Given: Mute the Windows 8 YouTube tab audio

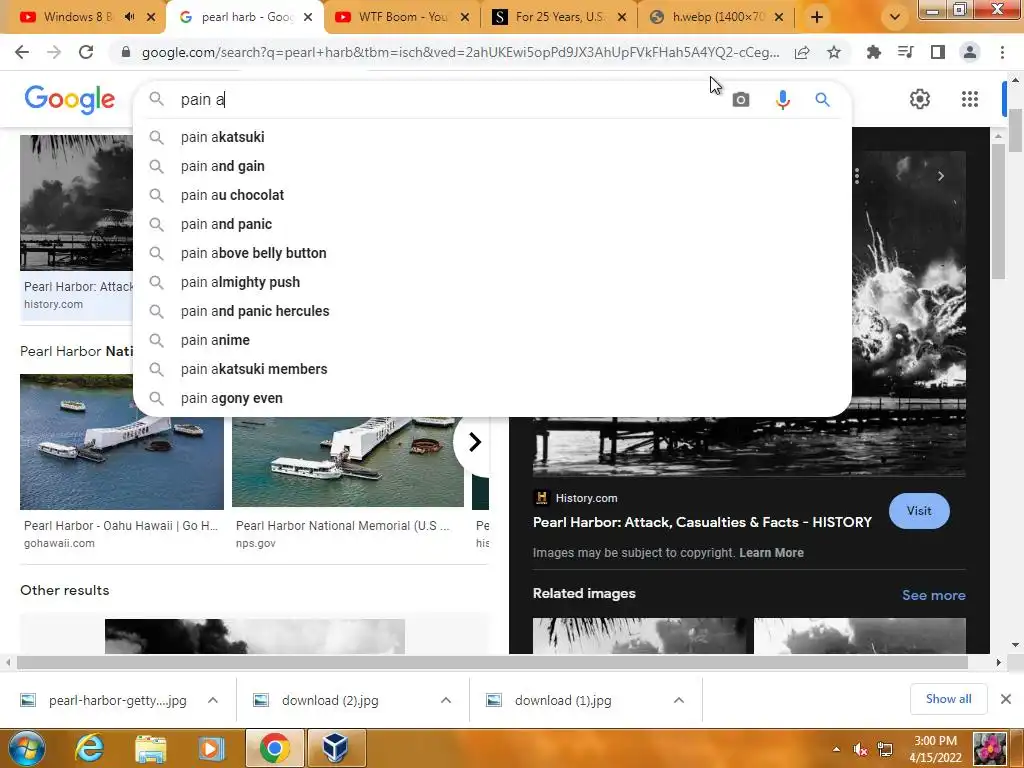Looking at the screenshot, I should tap(129, 17).
